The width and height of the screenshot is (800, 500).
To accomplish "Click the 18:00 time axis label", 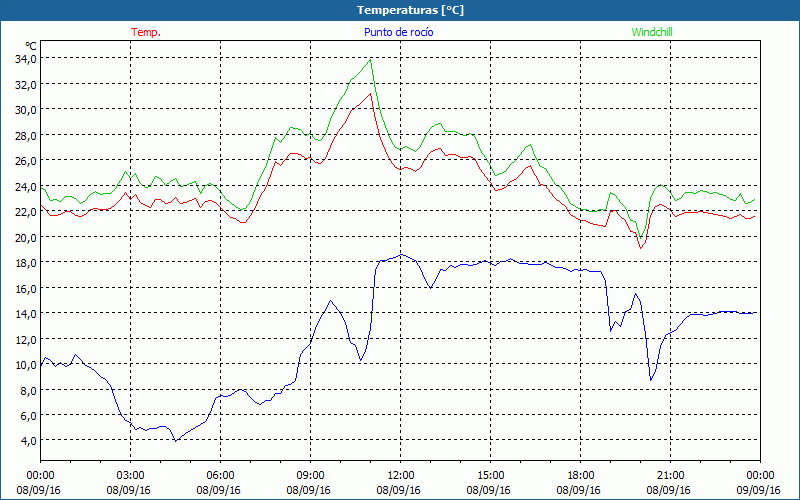I will [581, 476].
